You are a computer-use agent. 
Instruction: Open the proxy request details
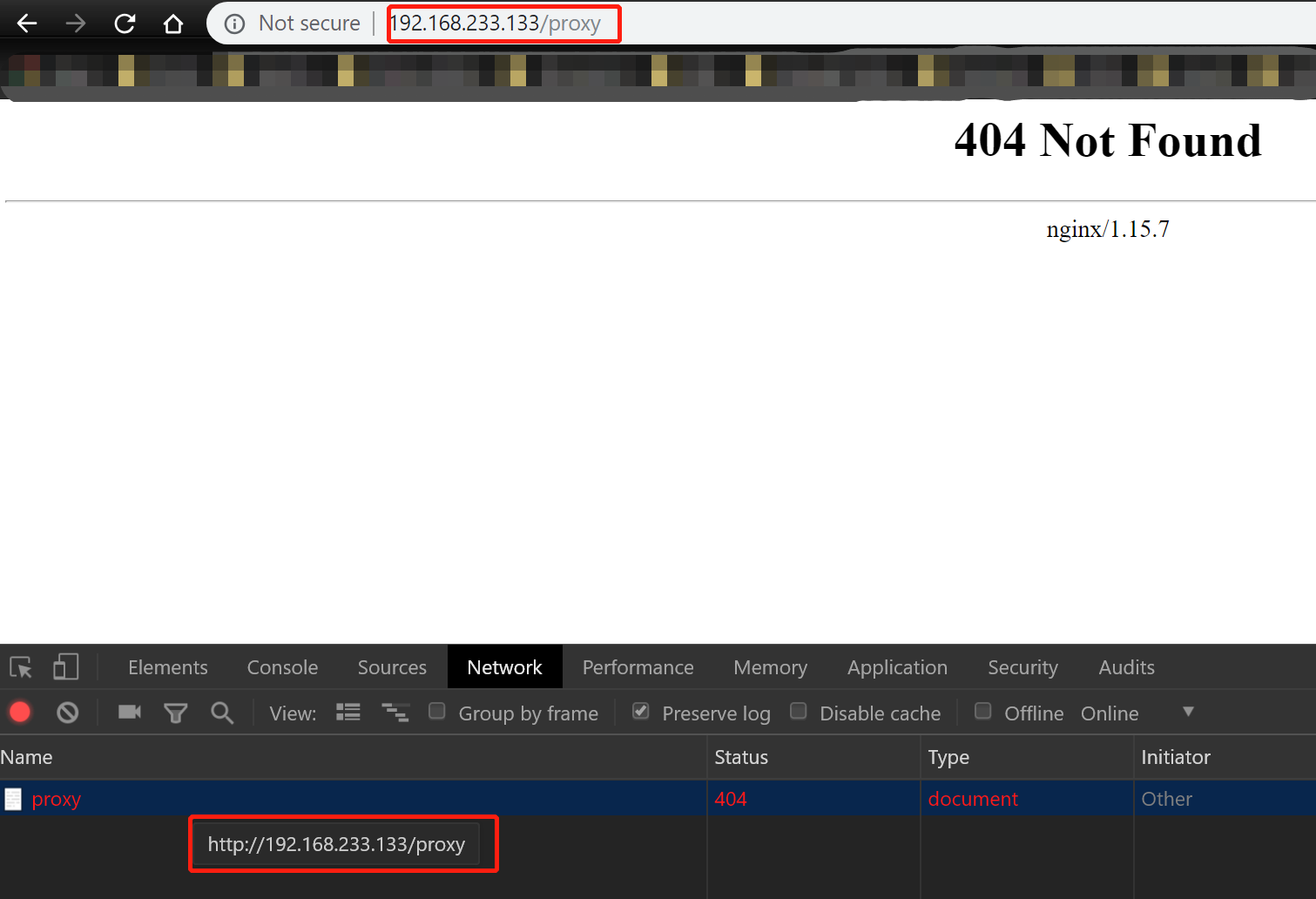pyautogui.click(x=56, y=798)
